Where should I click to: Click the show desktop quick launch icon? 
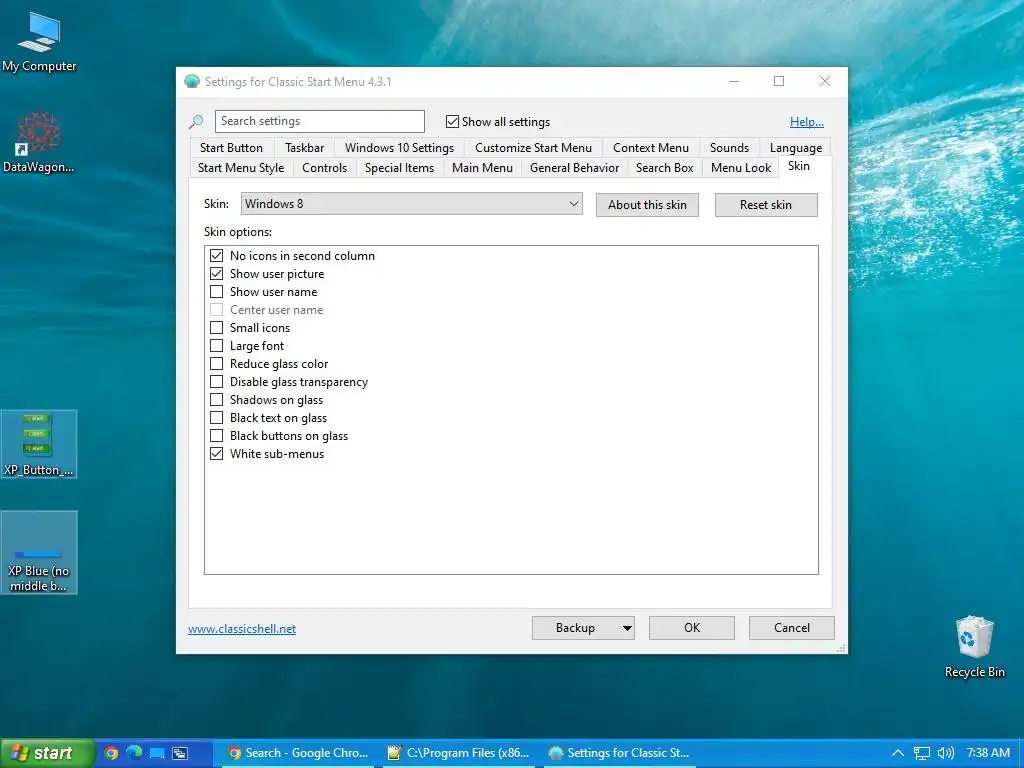pyautogui.click(x=157, y=753)
